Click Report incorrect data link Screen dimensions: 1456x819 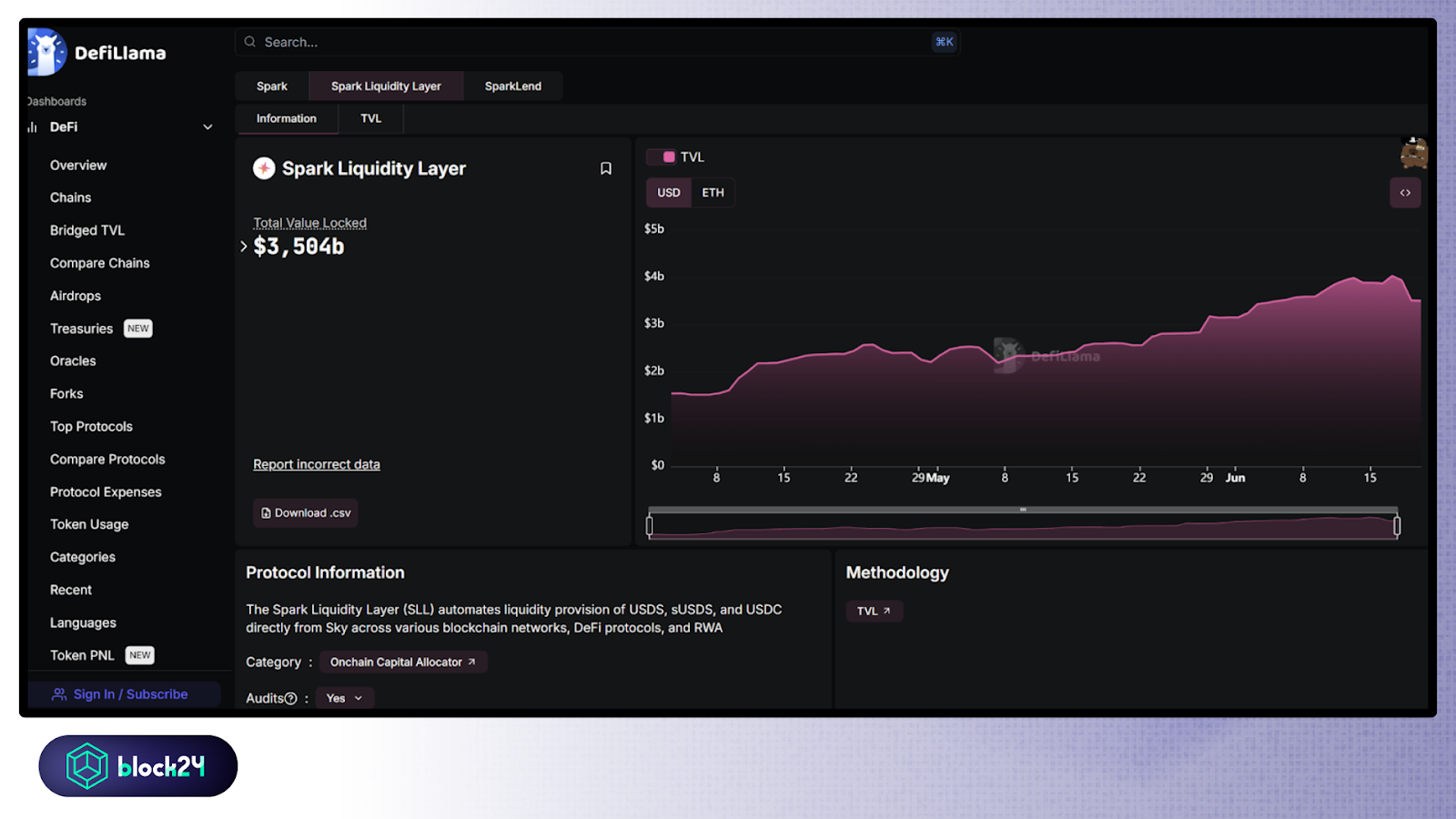tap(317, 465)
